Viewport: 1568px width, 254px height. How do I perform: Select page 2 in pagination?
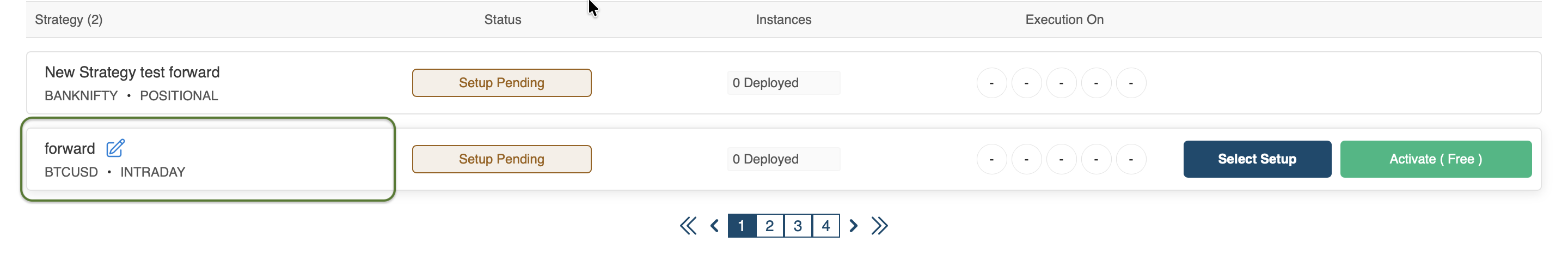tap(769, 226)
